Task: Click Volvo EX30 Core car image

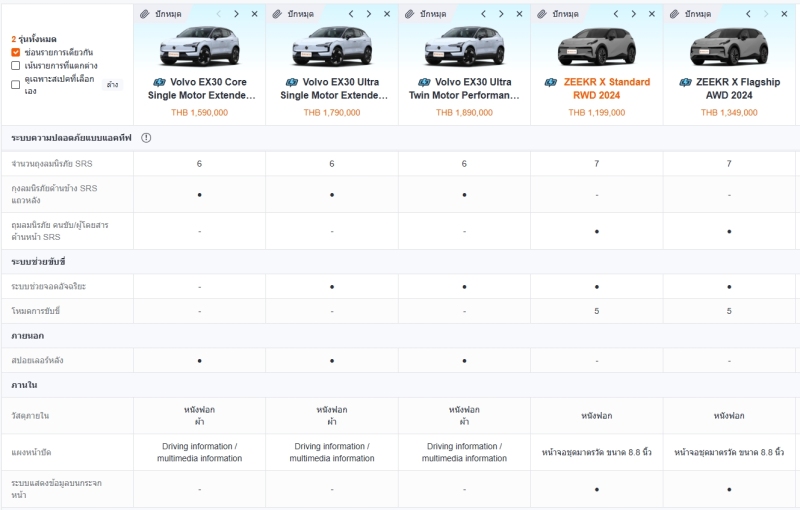Action: coord(199,46)
